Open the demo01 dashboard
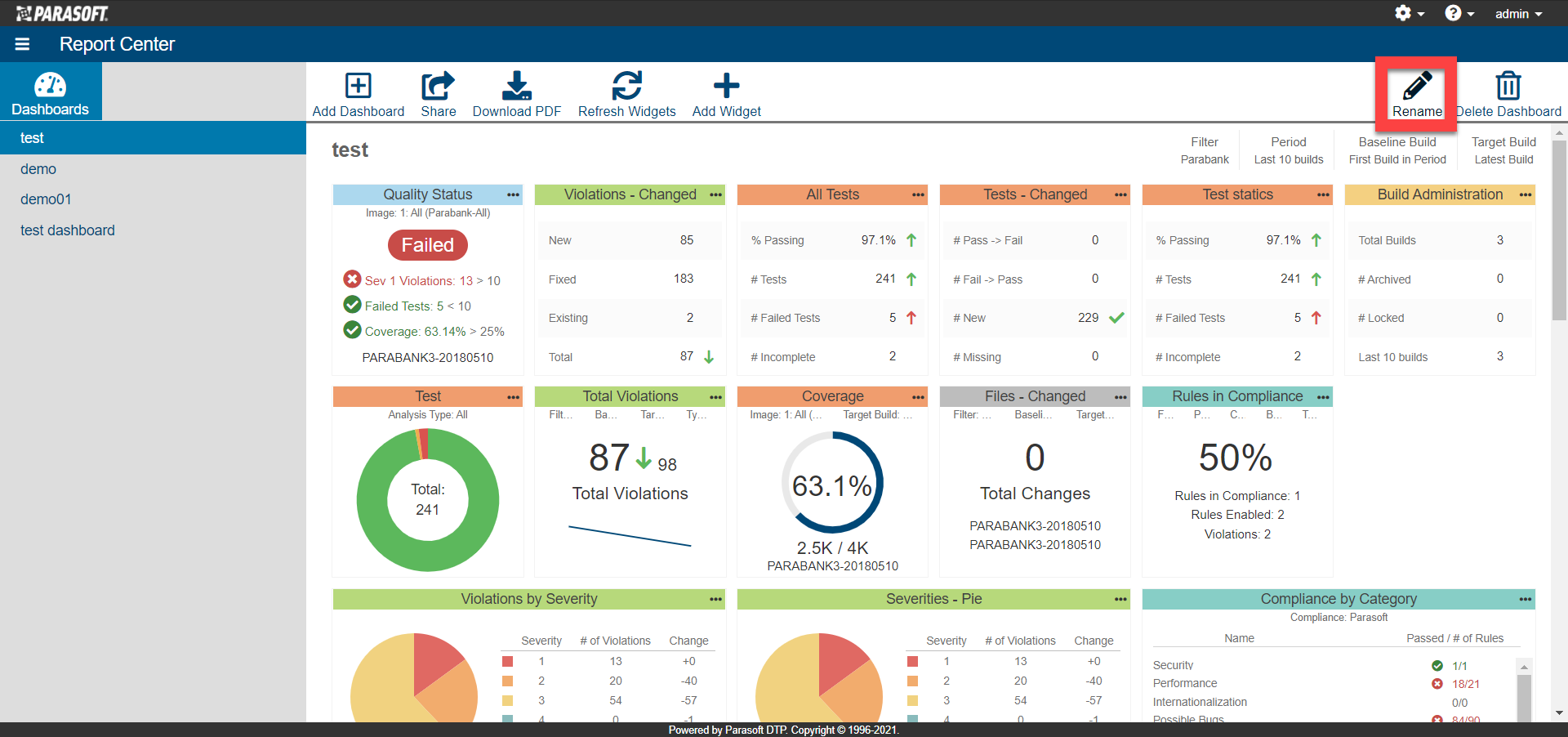 click(46, 199)
